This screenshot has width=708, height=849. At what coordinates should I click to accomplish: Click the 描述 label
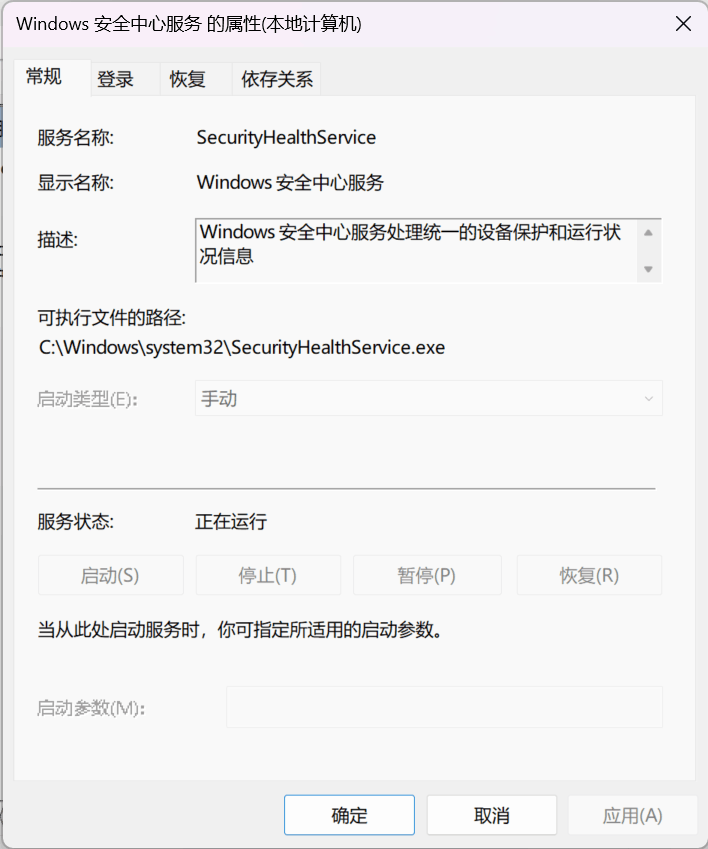(58, 239)
